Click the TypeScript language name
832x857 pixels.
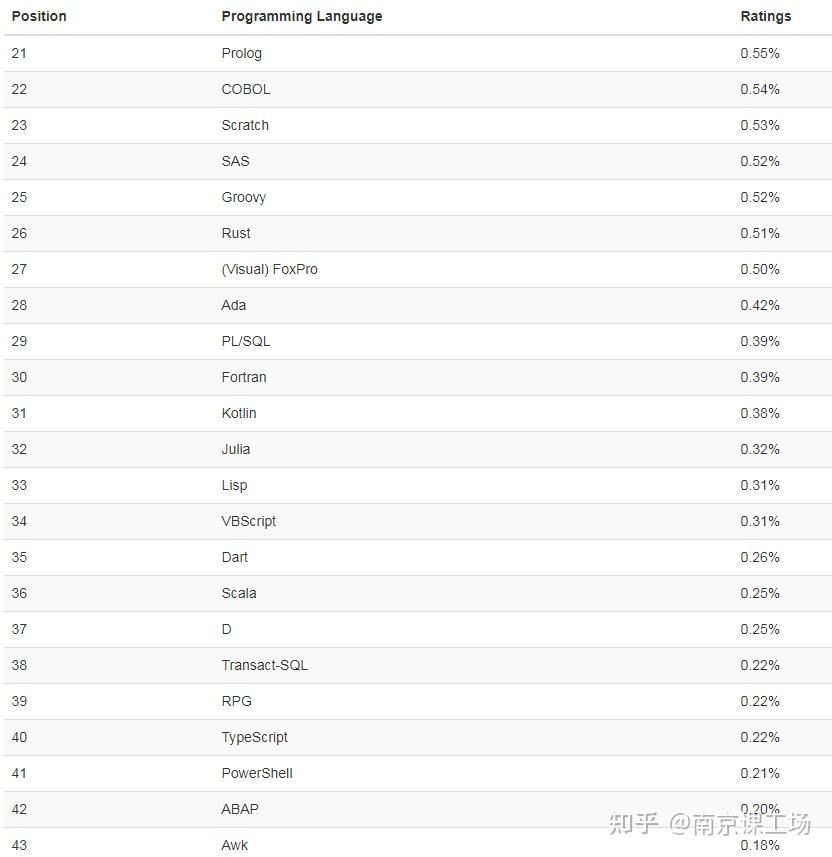[254, 737]
